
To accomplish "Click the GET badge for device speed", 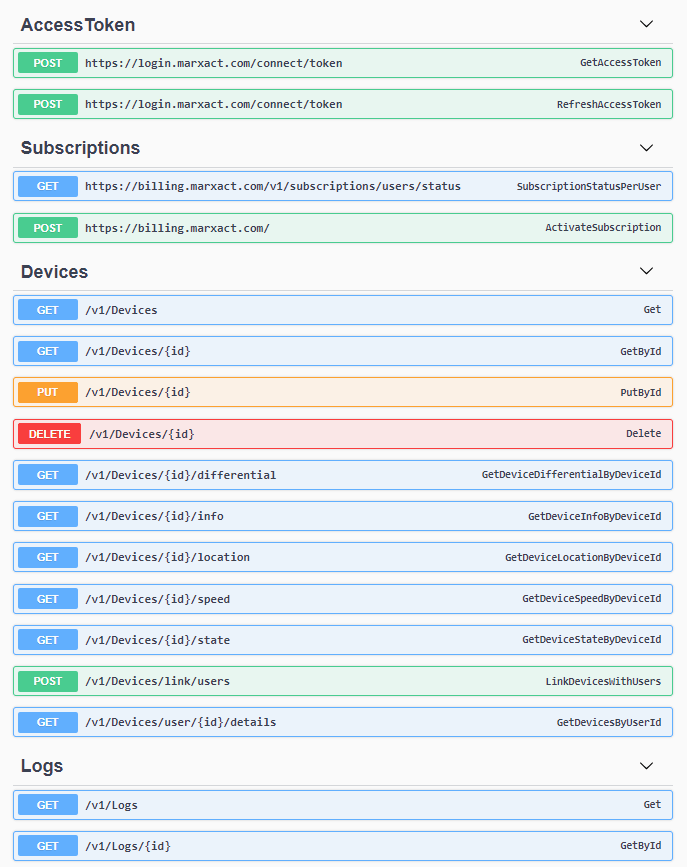I will [x=48, y=599].
